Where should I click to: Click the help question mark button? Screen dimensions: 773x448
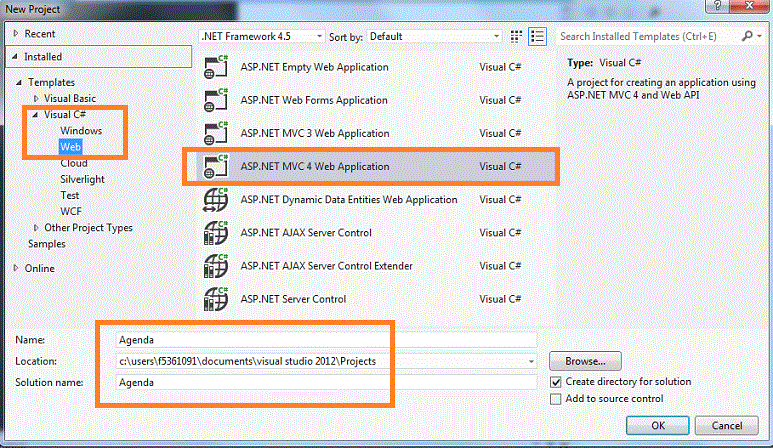(717, 5)
